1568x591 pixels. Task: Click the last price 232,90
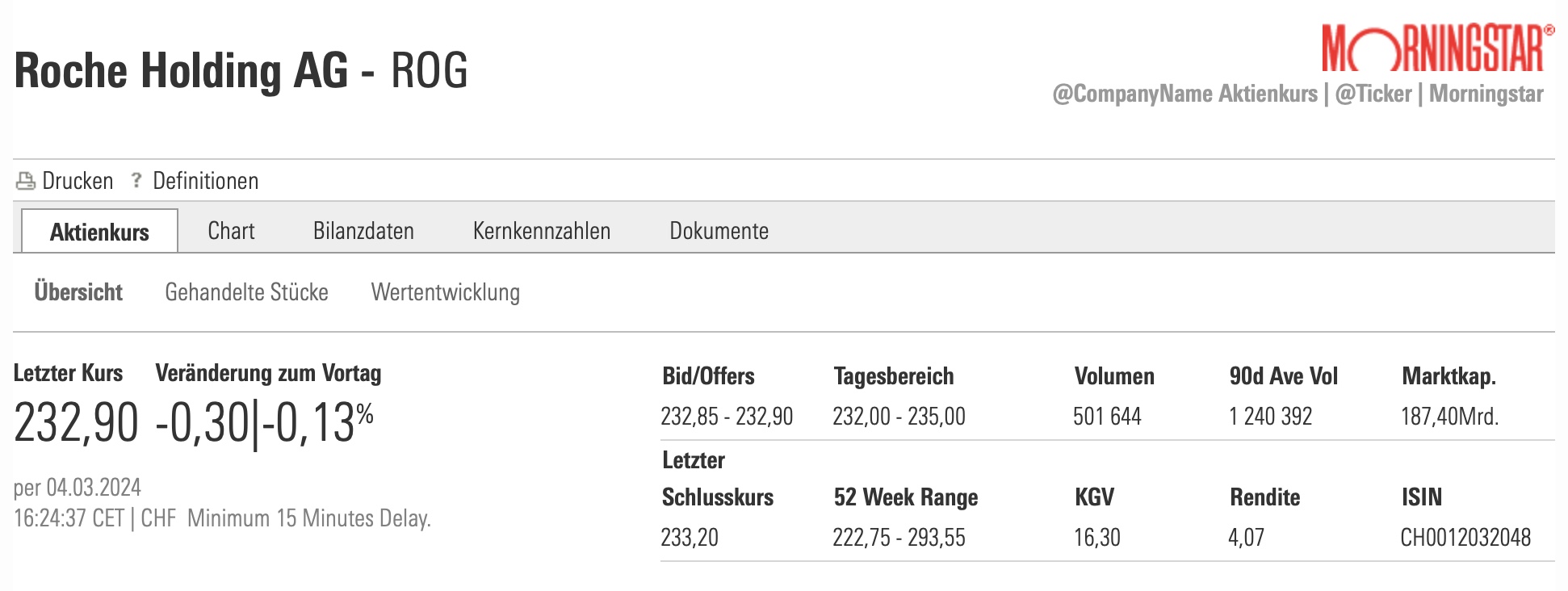76,422
